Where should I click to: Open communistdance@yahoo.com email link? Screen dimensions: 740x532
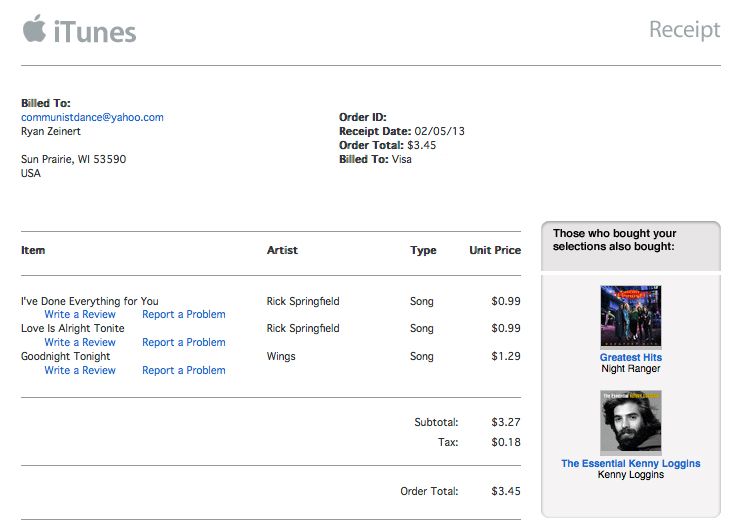click(92, 117)
